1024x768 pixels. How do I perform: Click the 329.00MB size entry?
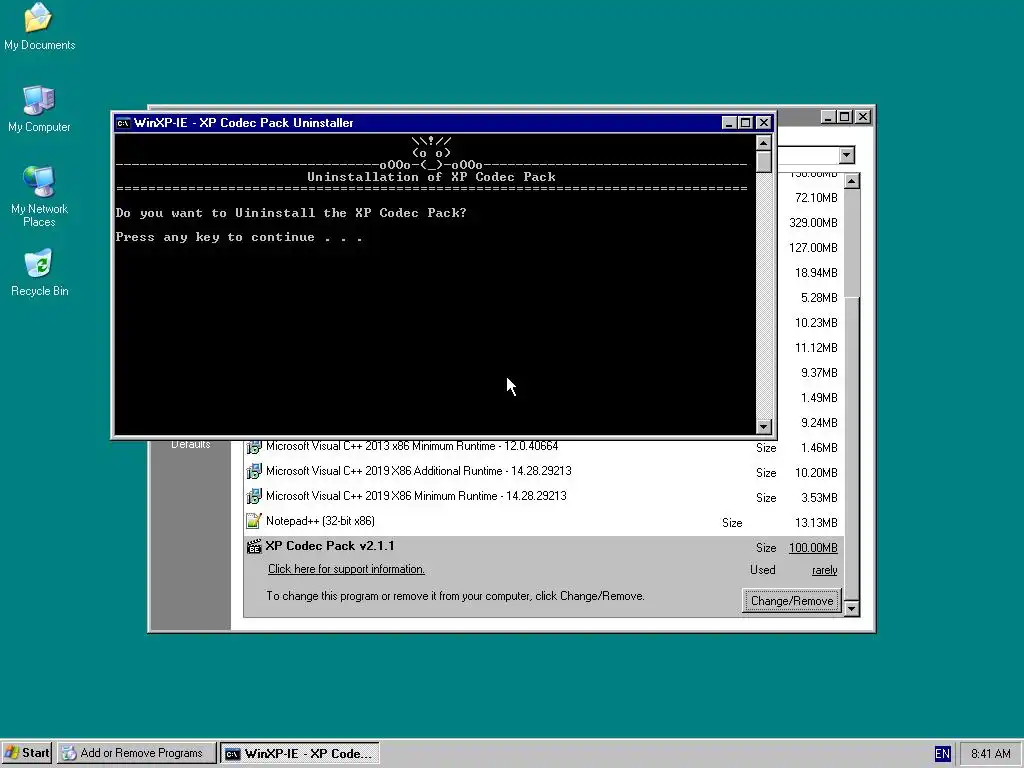[x=813, y=223]
